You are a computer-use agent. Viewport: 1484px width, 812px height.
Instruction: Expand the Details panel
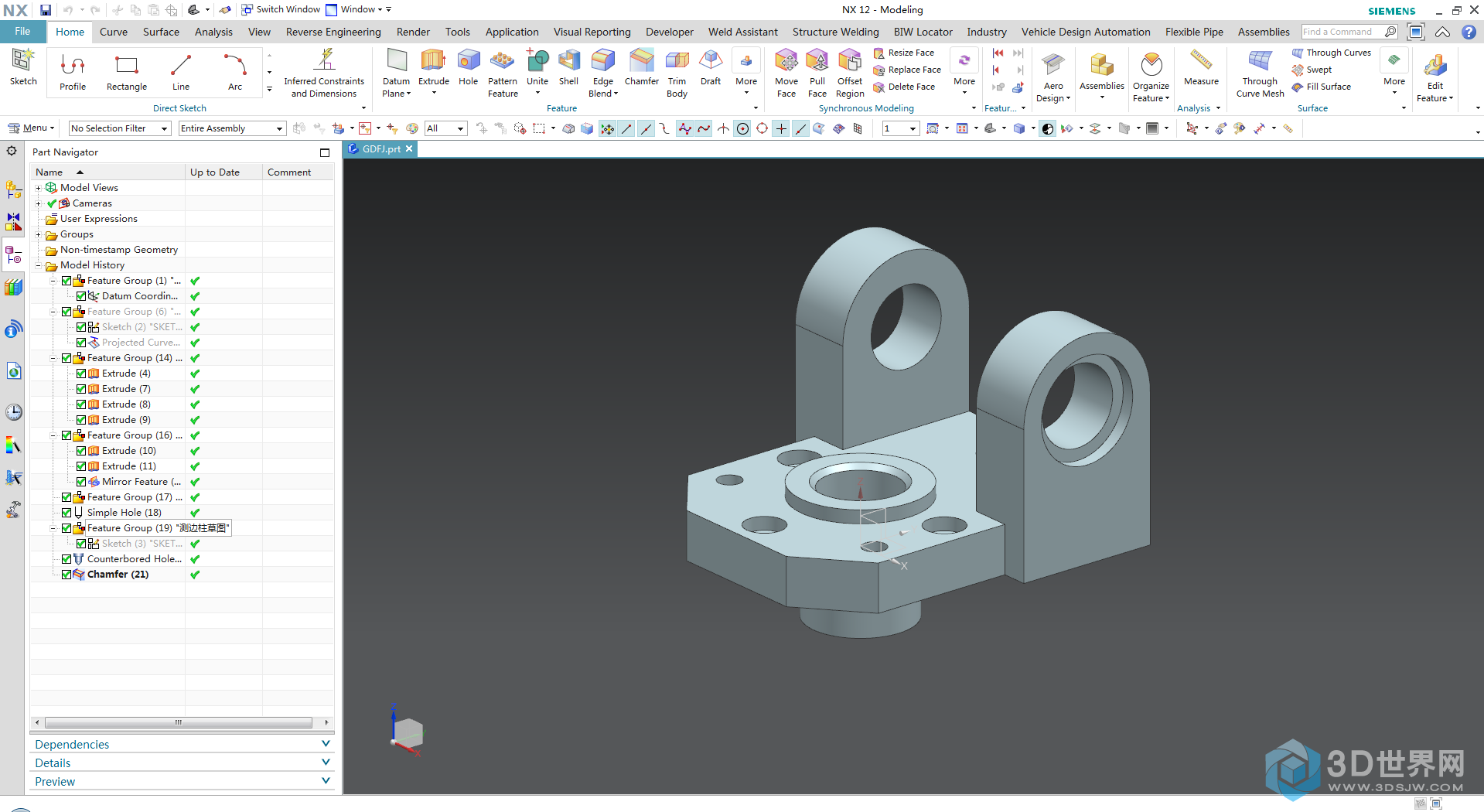coord(182,763)
